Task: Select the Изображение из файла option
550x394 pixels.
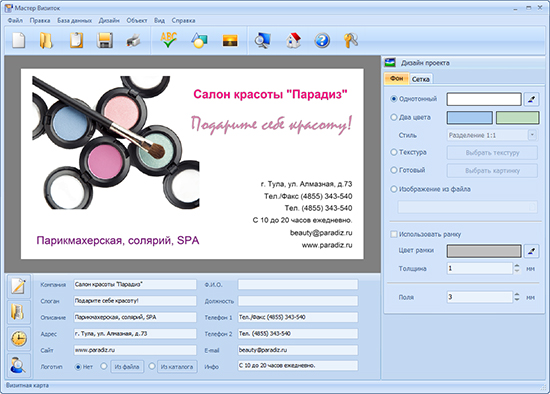Action: pos(394,189)
